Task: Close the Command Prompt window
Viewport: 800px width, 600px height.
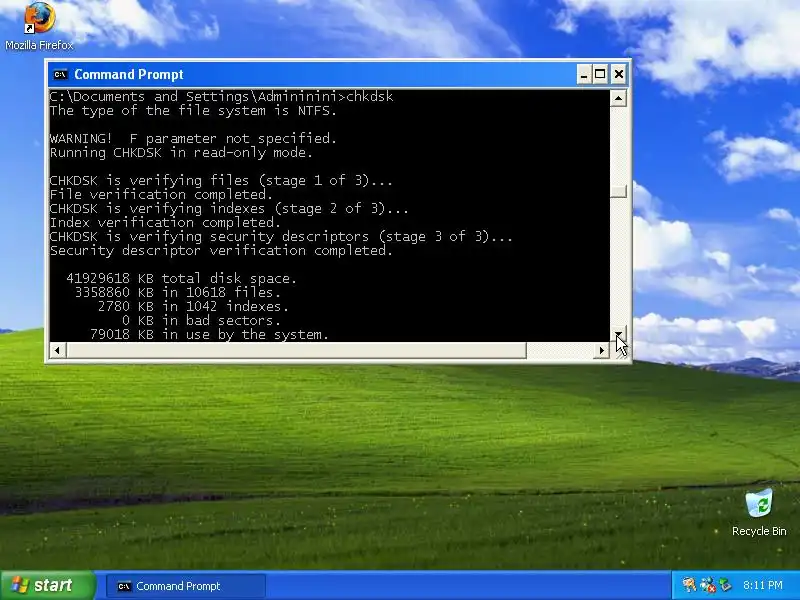Action: click(x=619, y=74)
